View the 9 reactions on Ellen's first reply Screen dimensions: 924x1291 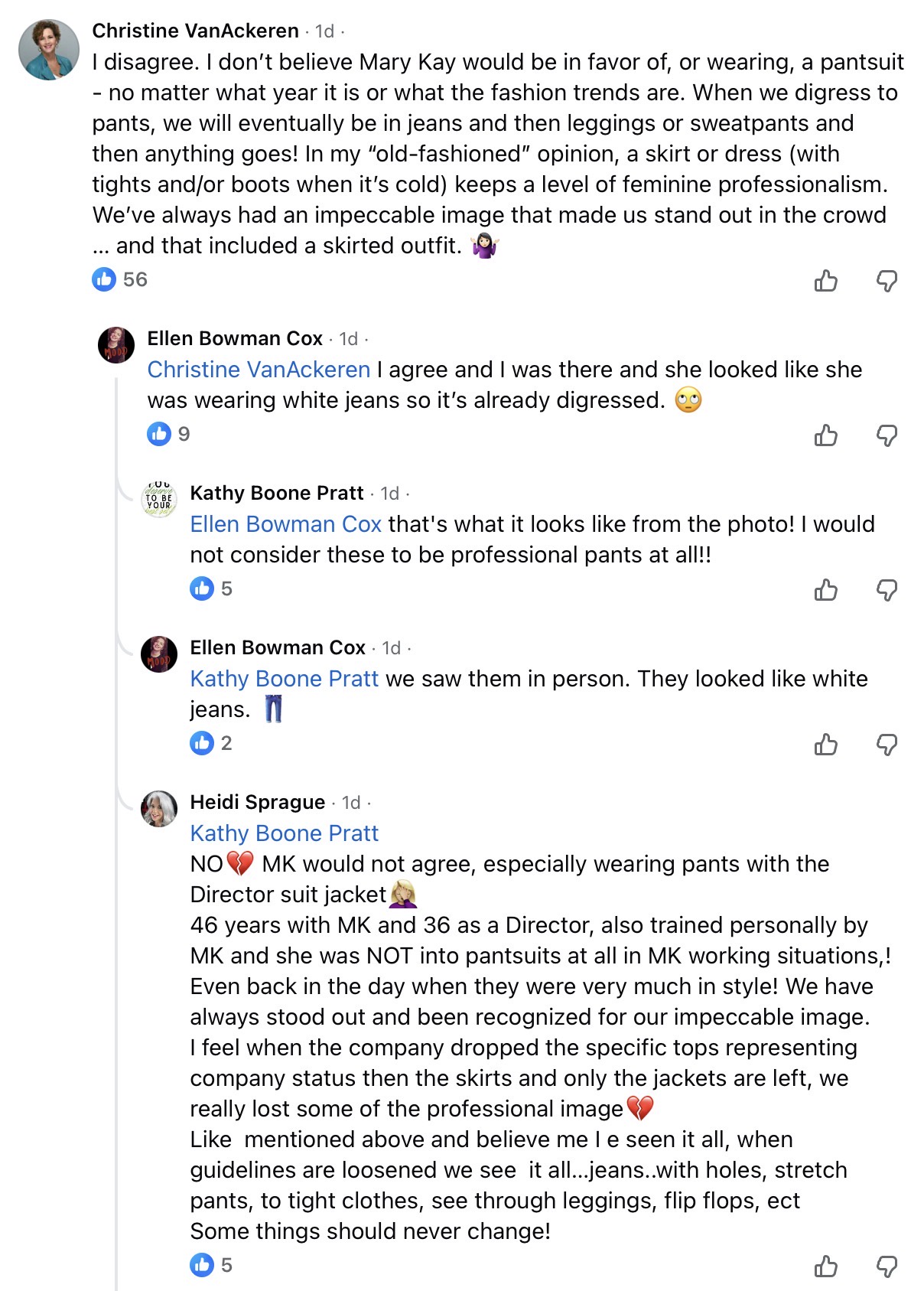coord(169,434)
